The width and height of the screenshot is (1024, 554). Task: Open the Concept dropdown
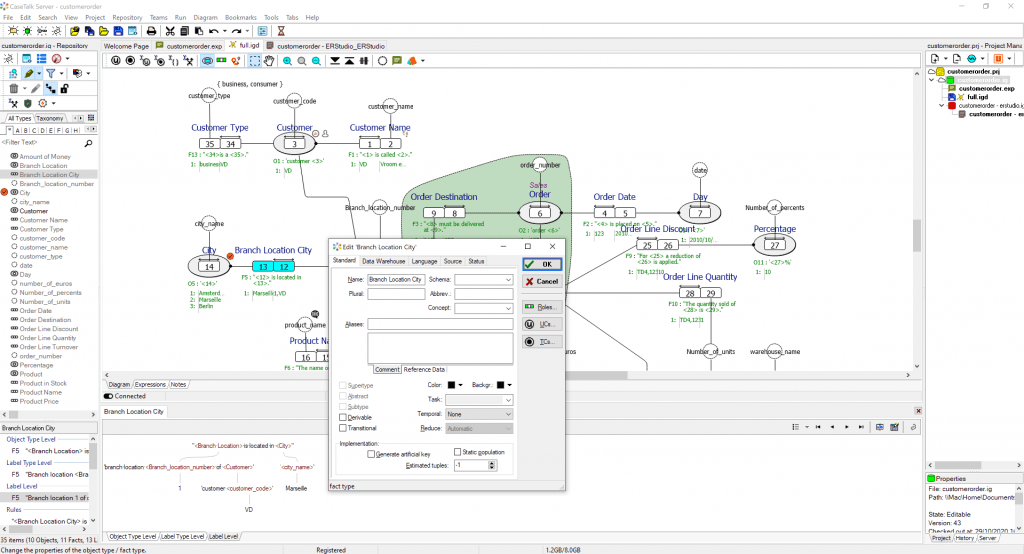(508, 308)
